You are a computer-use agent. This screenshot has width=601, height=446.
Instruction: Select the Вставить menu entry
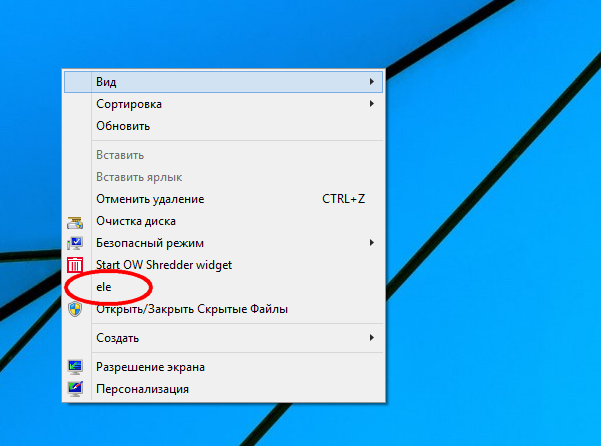click(223, 155)
